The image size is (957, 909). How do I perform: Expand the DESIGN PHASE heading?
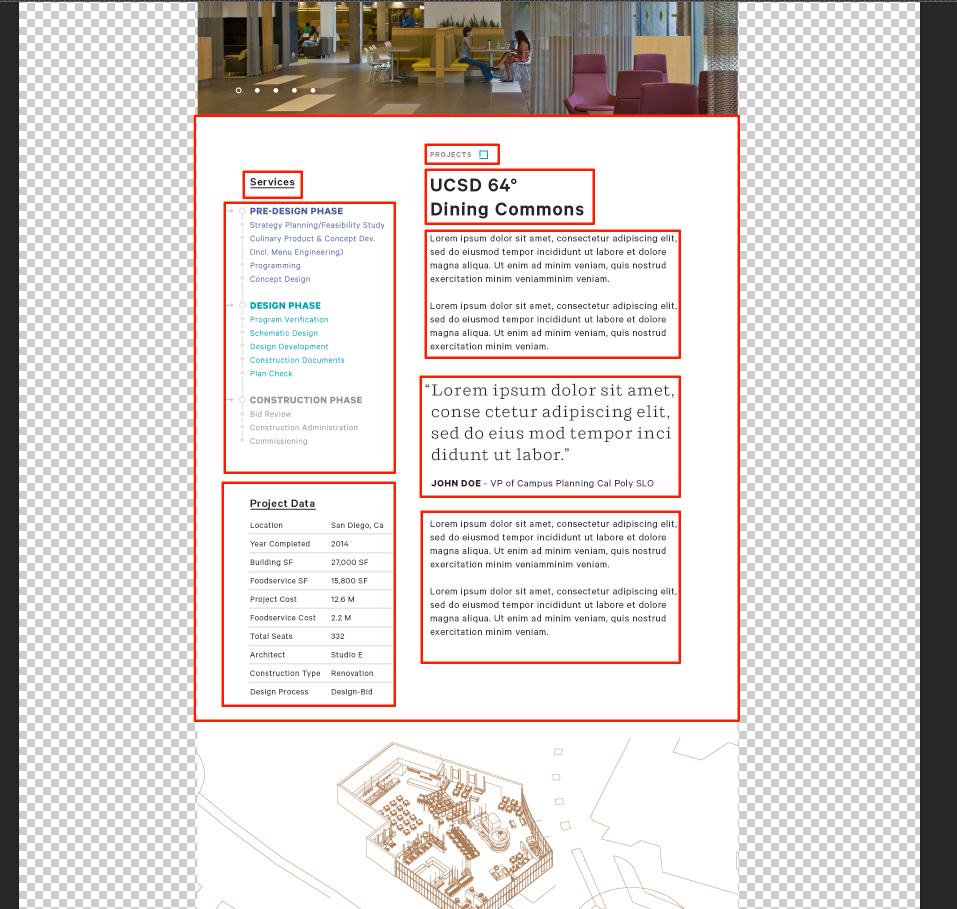click(285, 305)
